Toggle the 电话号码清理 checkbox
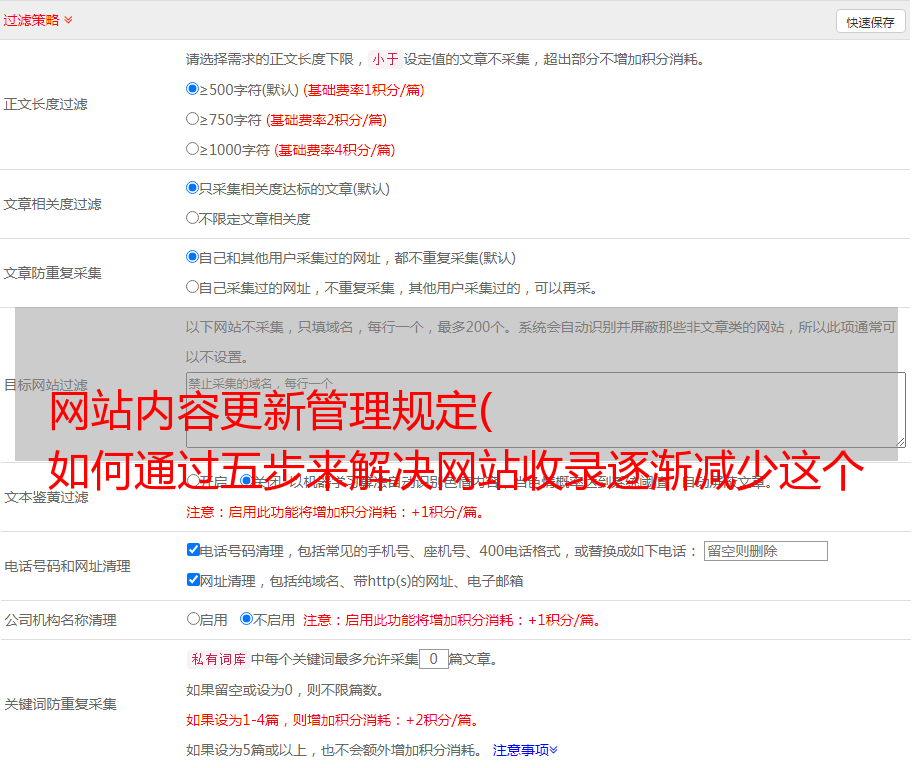This screenshot has height=768, width=912. [x=194, y=550]
